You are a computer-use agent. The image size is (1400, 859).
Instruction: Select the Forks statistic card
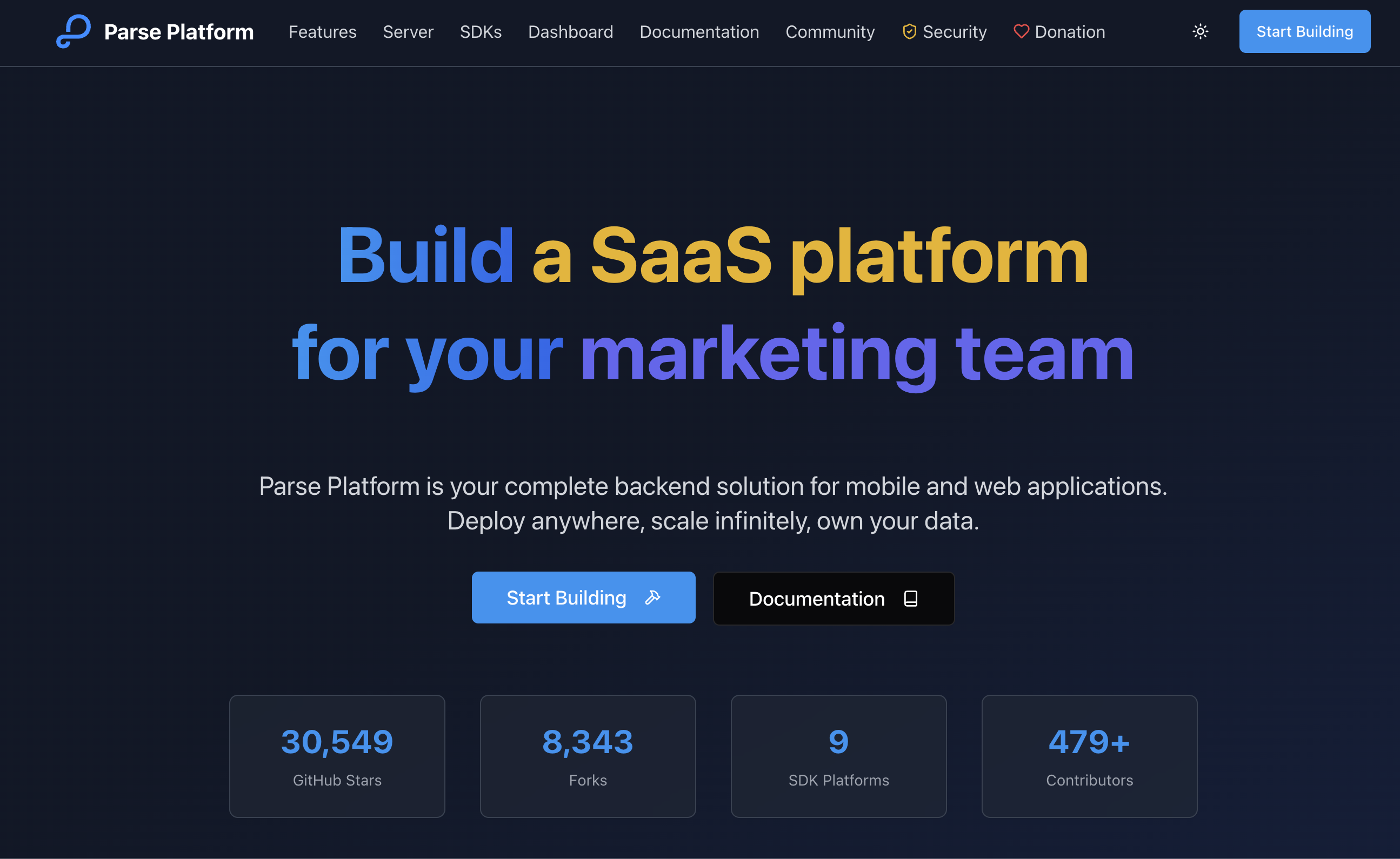[587, 756]
